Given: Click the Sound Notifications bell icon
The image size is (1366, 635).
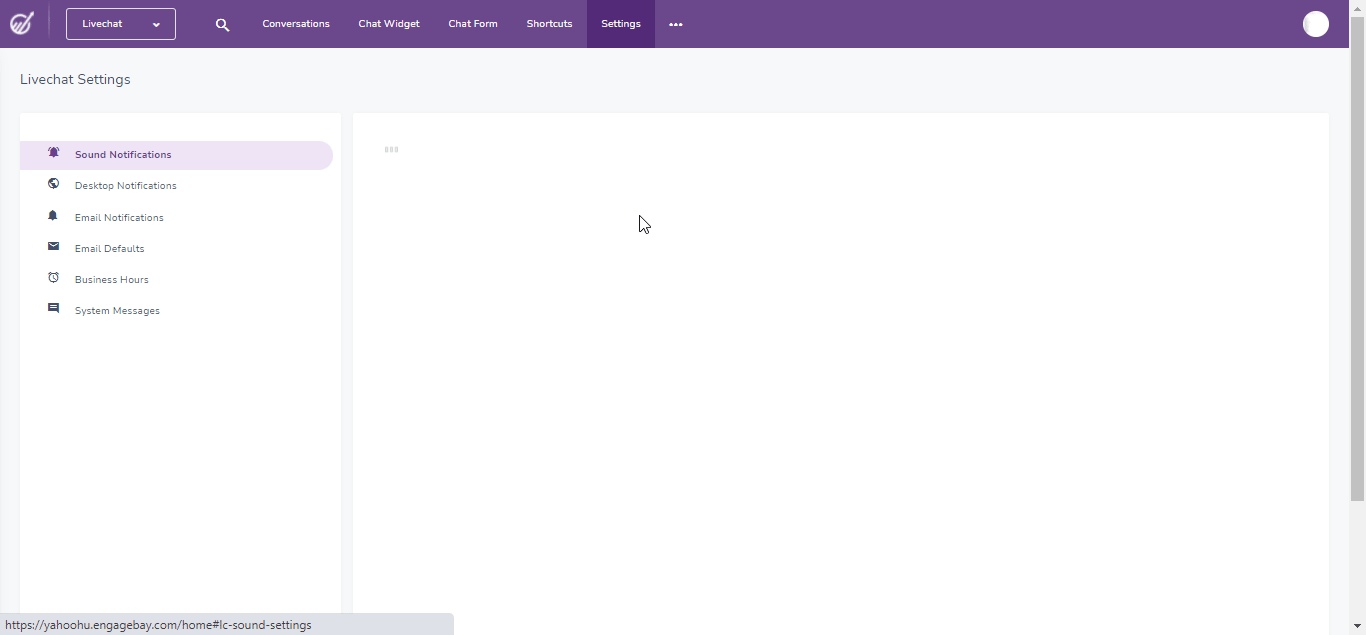Looking at the screenshot, I should [x=54, y=153].
